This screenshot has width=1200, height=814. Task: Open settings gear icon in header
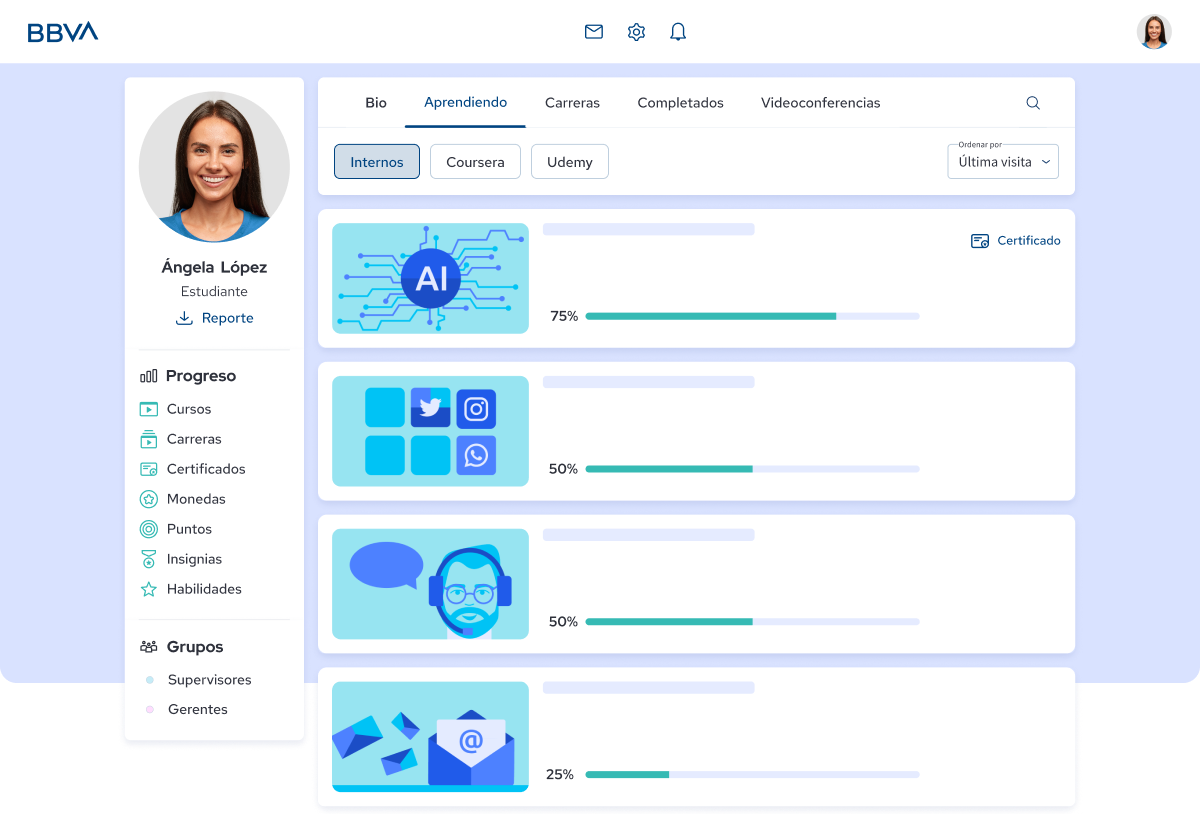(636, 32)
